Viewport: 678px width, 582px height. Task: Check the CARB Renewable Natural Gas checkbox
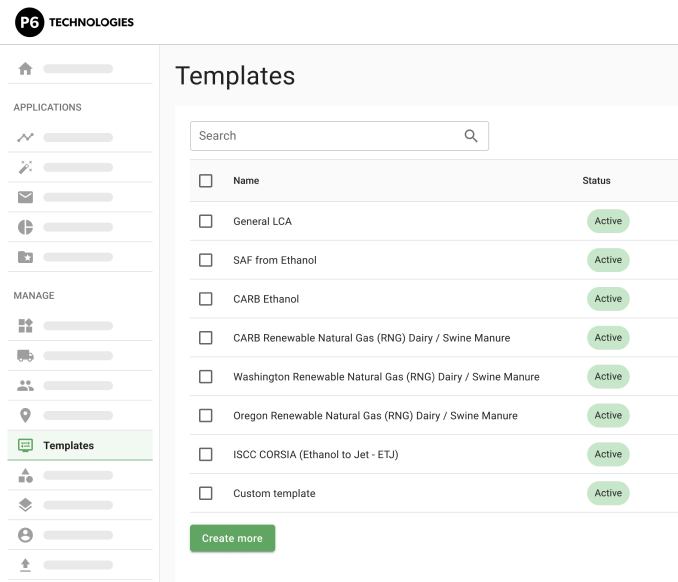tap(205, 338)
